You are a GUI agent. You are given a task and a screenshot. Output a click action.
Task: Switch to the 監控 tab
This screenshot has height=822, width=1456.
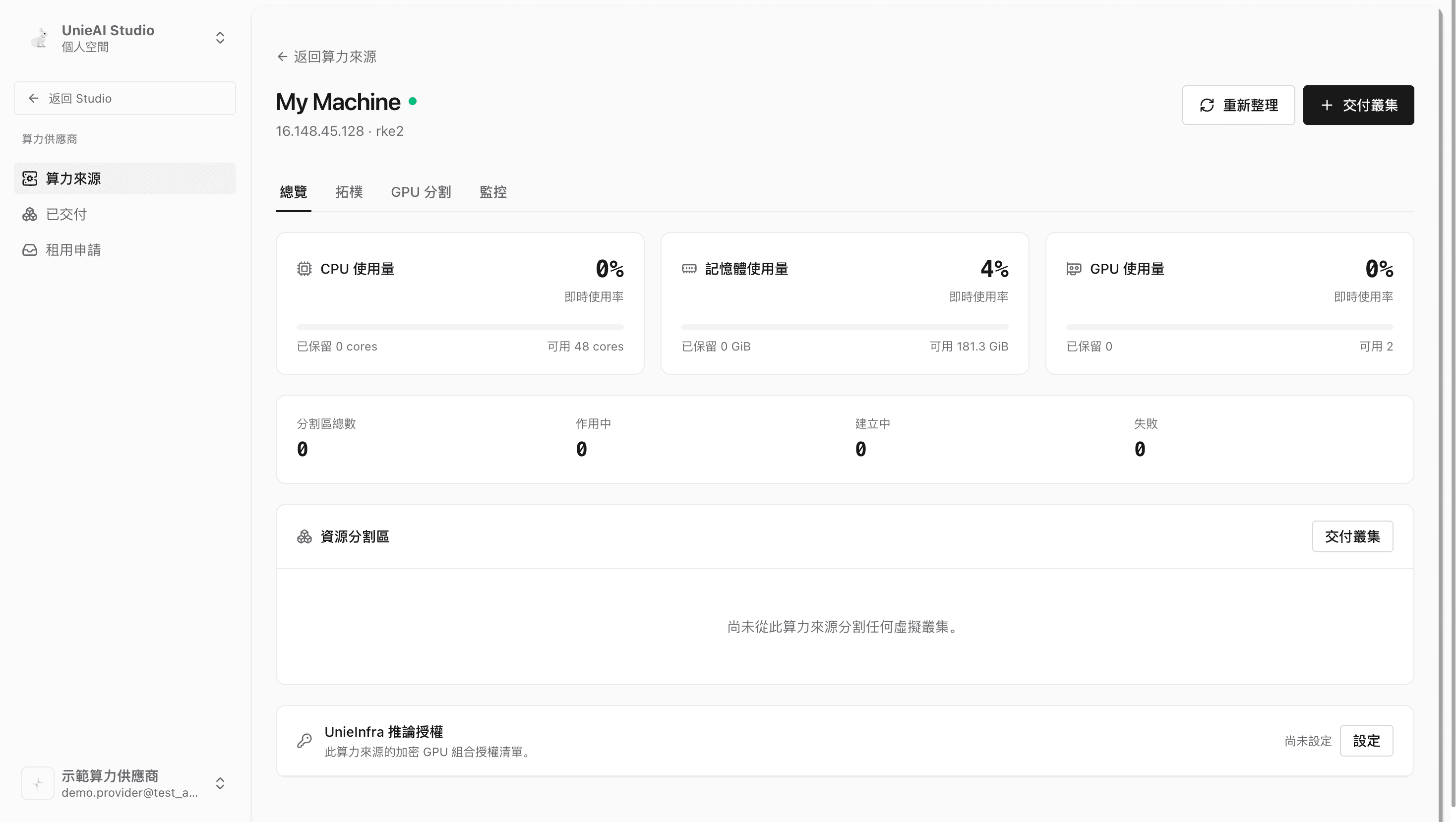point(493,192)
